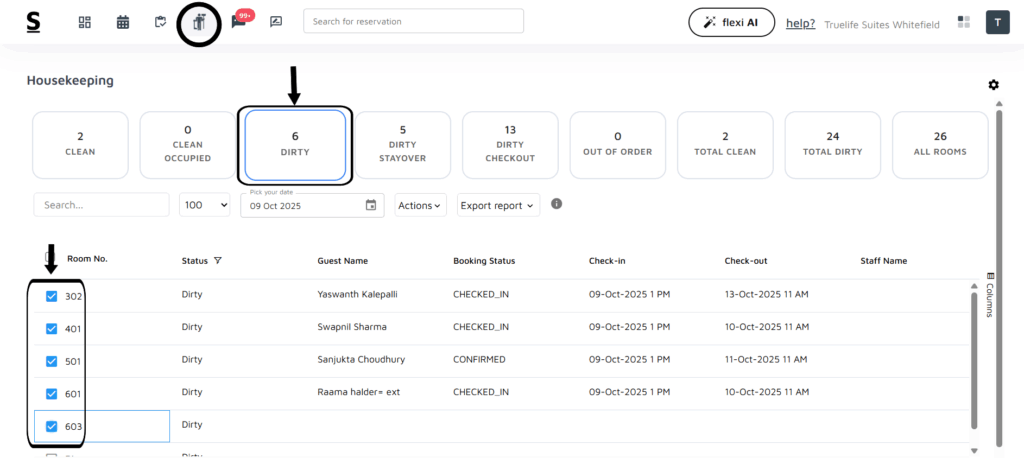Image resolution: width=1024 pixels, height=458 pixels.
Task: Open the help? link
Action: click(x=800, y=24)
